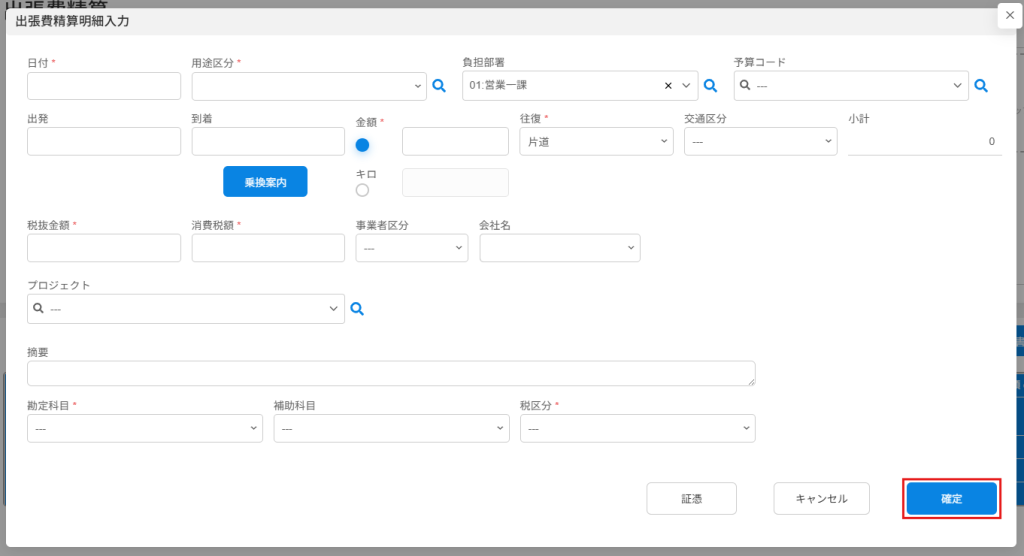Expand the 交通区分 dropdown
The height and width of the screenshot is (556, 1024).
(x=760, y=142)
